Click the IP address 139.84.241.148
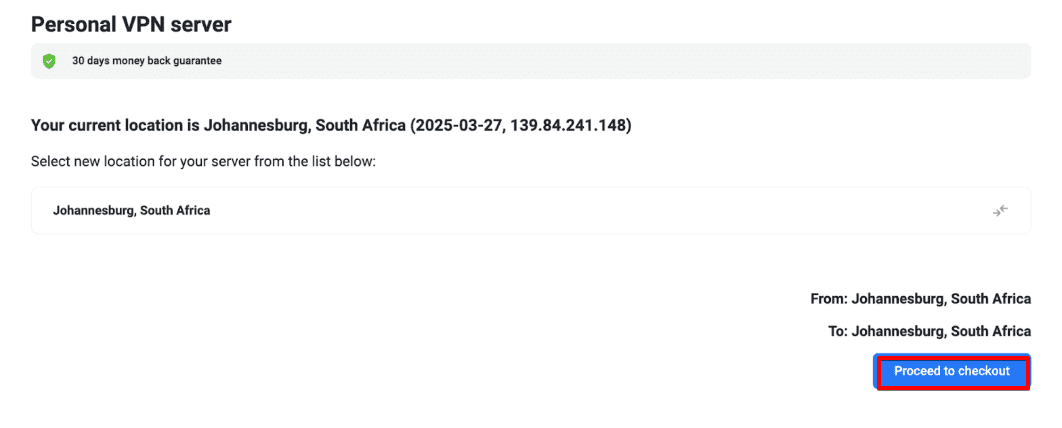This screenshot has height=428, width=1062. 569,126
